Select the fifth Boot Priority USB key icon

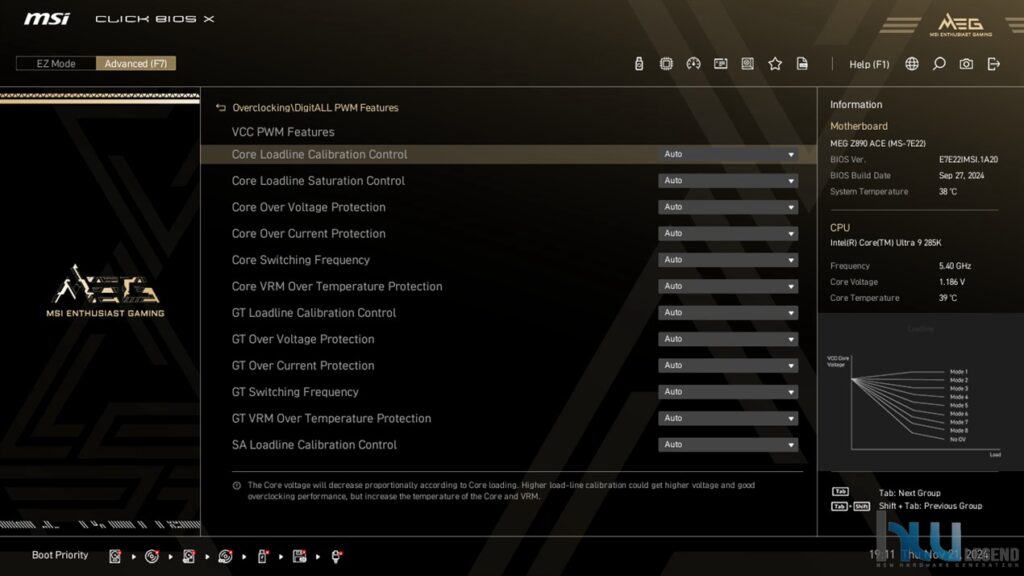[x=263, y=556]
